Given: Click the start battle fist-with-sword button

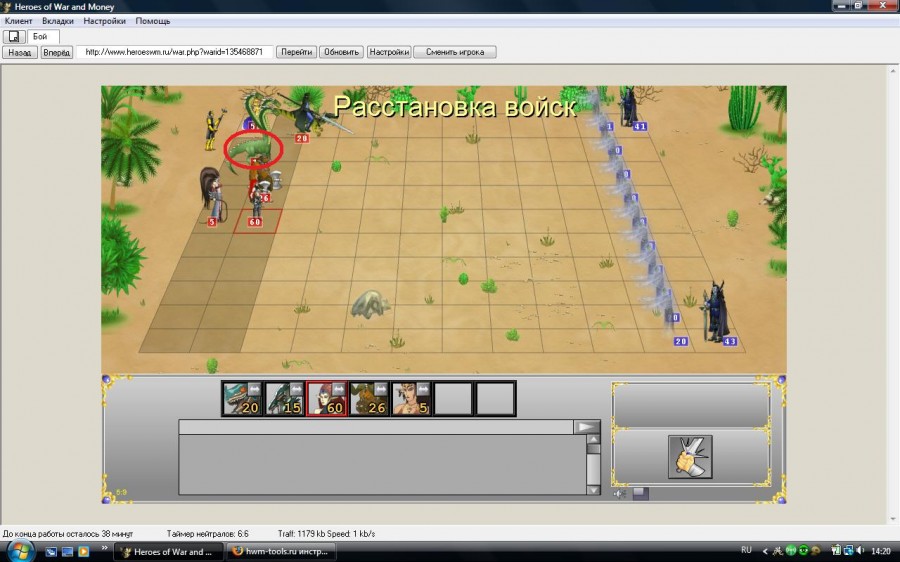Looking at the screenshot, I should pos(690,457).
